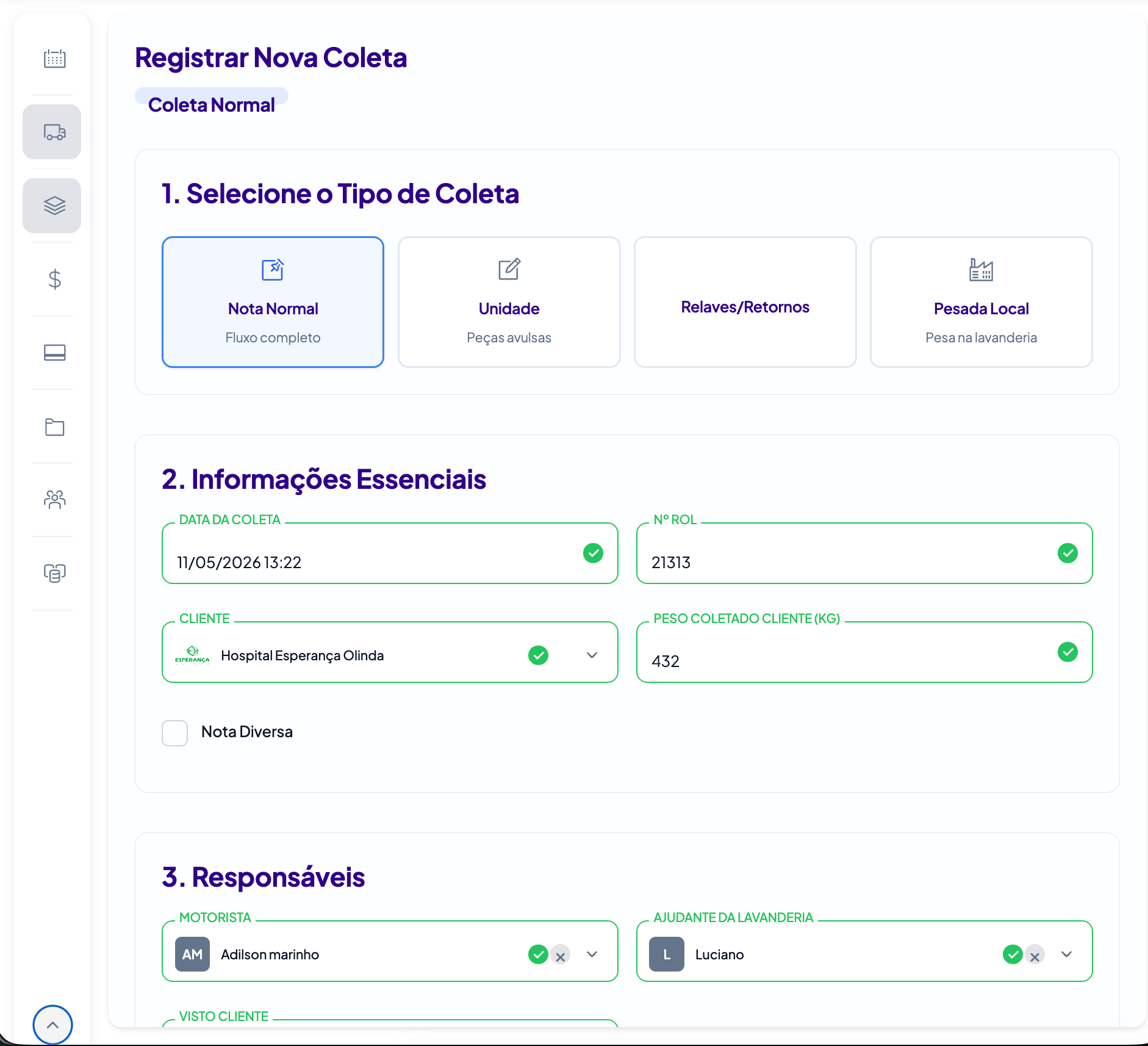Image resolution: width=1148 pixels, height=1046 pixels.
Task: Open the database sidebar icon
Action: (54, 573)
